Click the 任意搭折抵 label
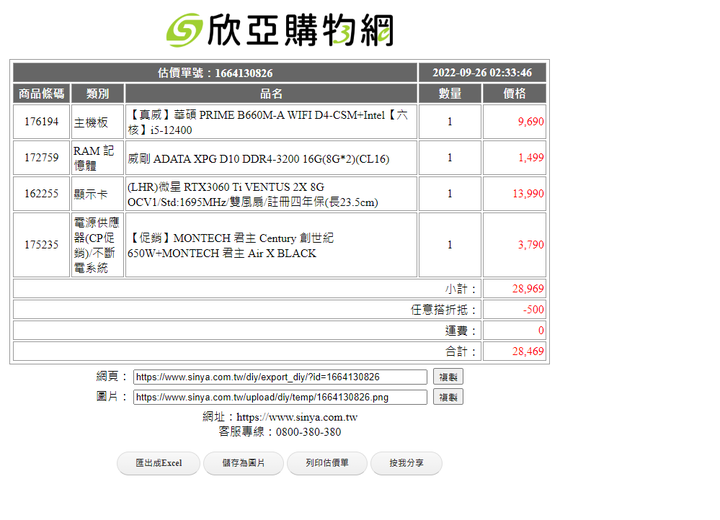This screenshot has width=720, height=520. click(444, 310)
